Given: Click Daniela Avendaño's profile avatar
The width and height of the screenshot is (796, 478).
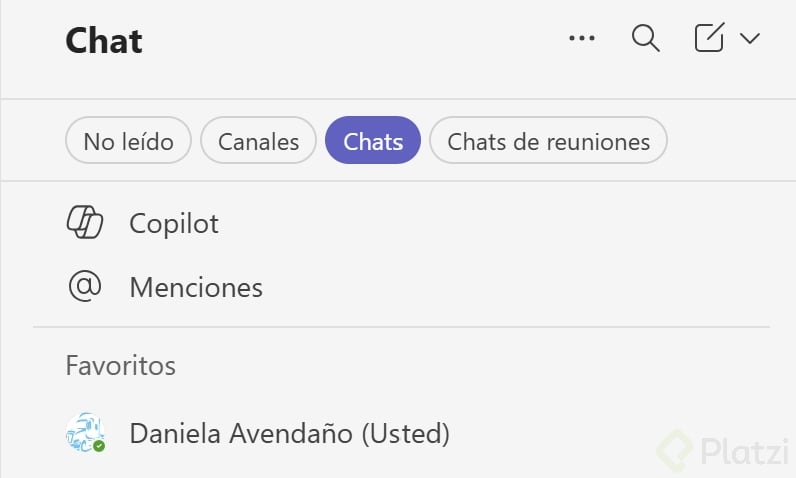Looking at the screenshot, I should pyautogui.click(x=83, y=432).
